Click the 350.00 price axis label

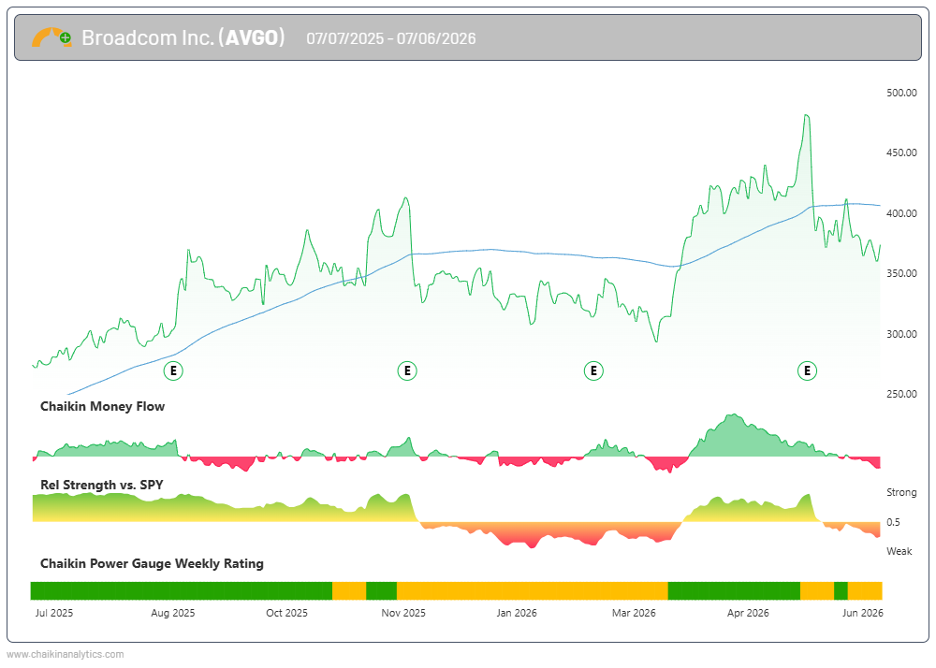[901, 273]
